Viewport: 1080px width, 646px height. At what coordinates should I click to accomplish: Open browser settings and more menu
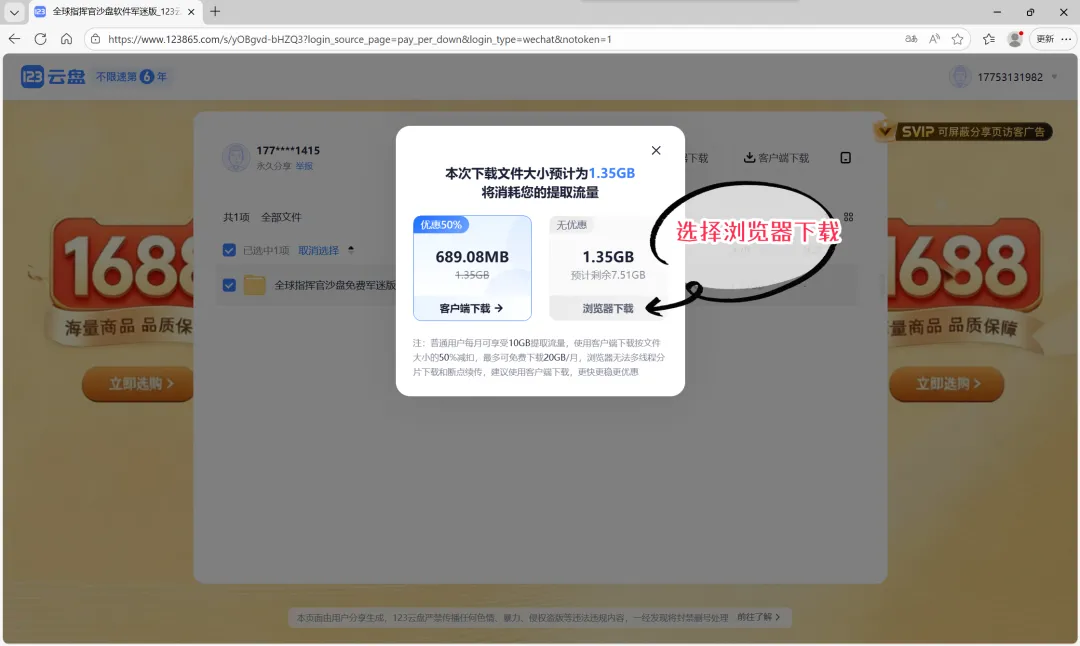click(1066, 39)
